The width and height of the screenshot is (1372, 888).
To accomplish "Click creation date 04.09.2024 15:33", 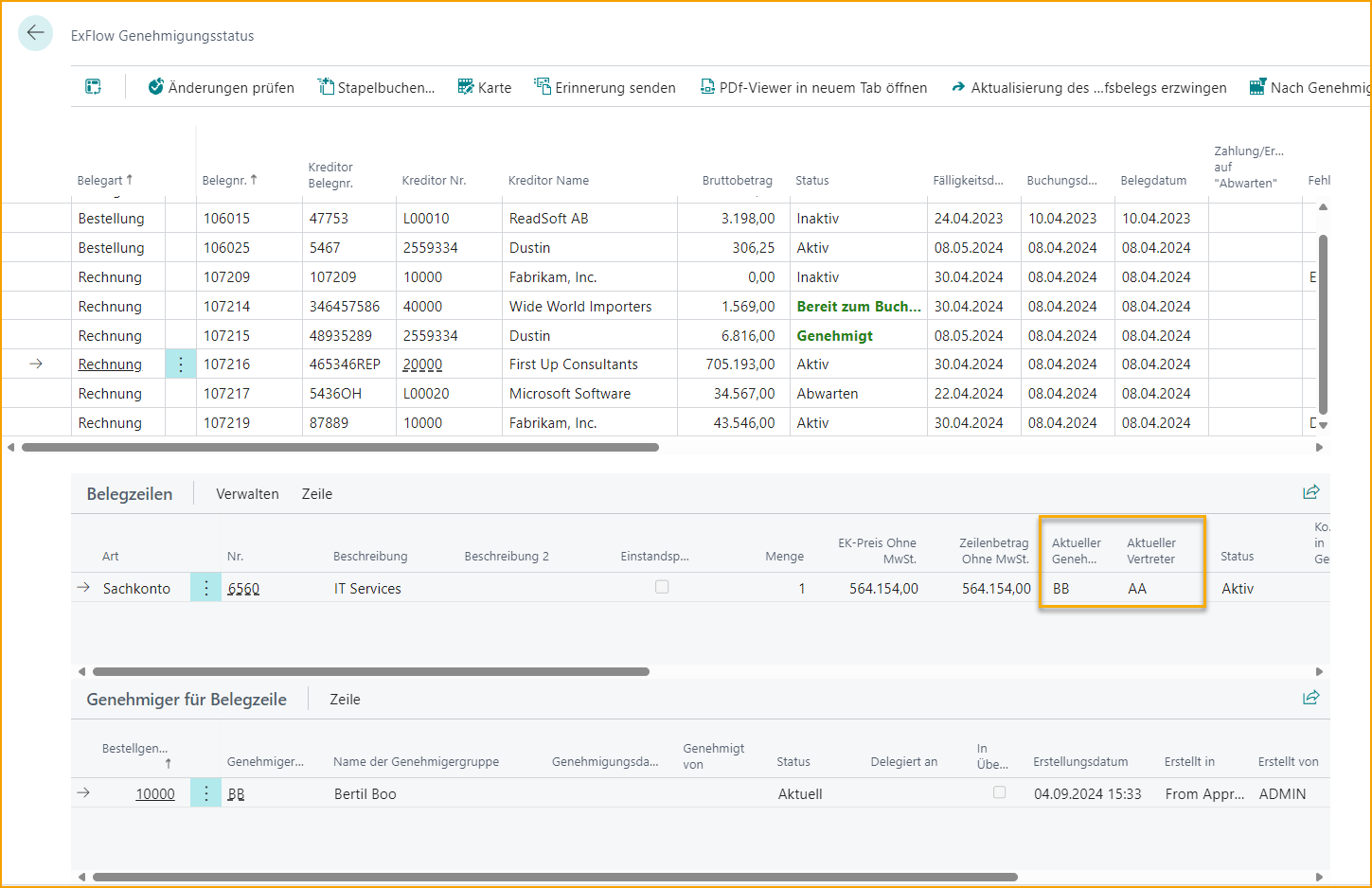I will click(x=1087, y=793).
